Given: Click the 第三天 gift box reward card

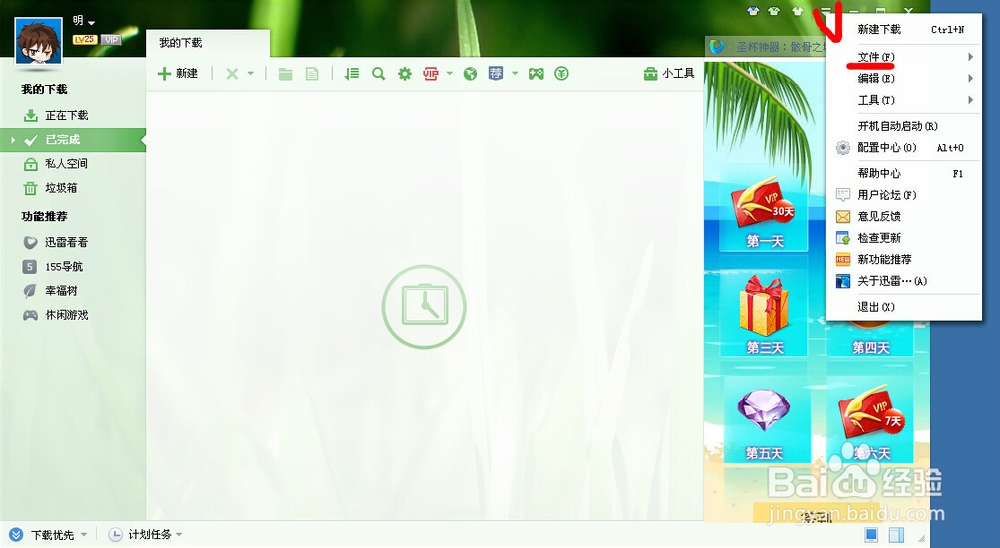Looking at the screenshot, I should pos(764,307).
